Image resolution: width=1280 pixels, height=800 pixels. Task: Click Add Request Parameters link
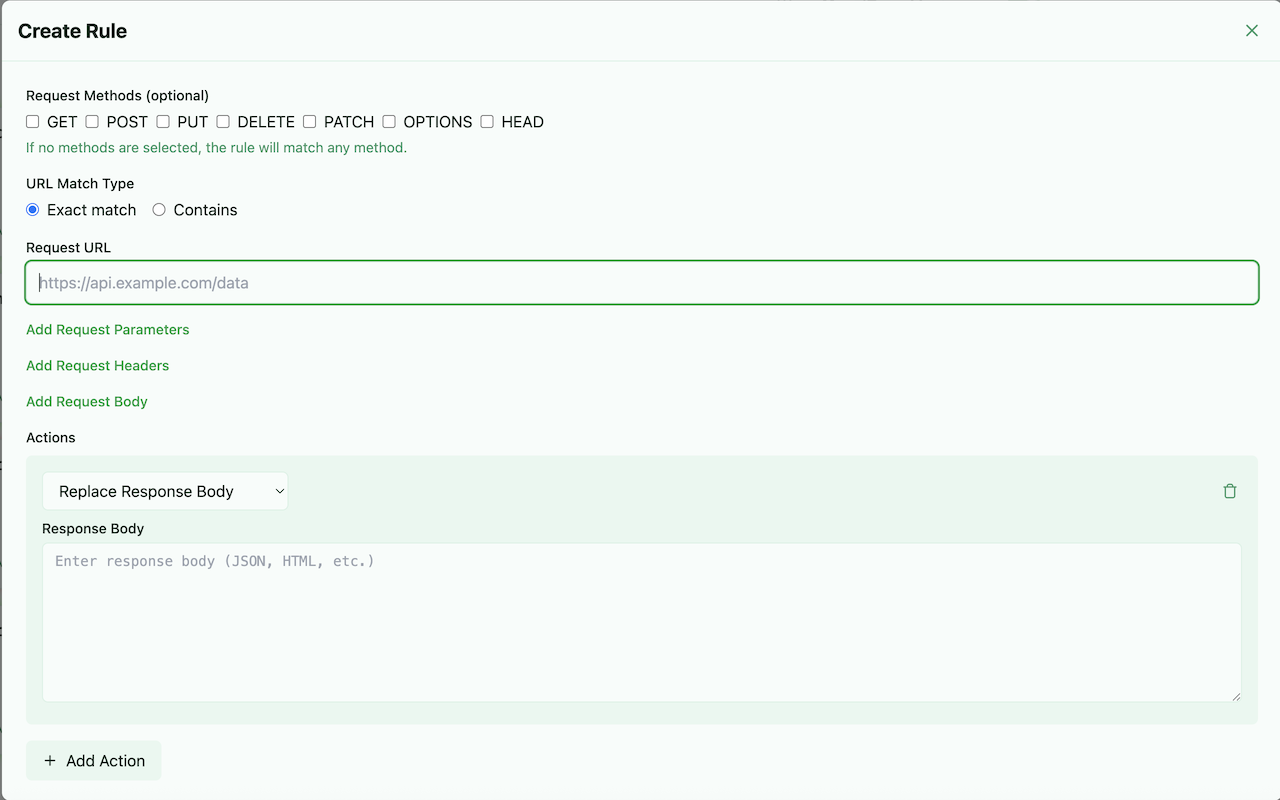pyautogui.click(x=107, y=329)
